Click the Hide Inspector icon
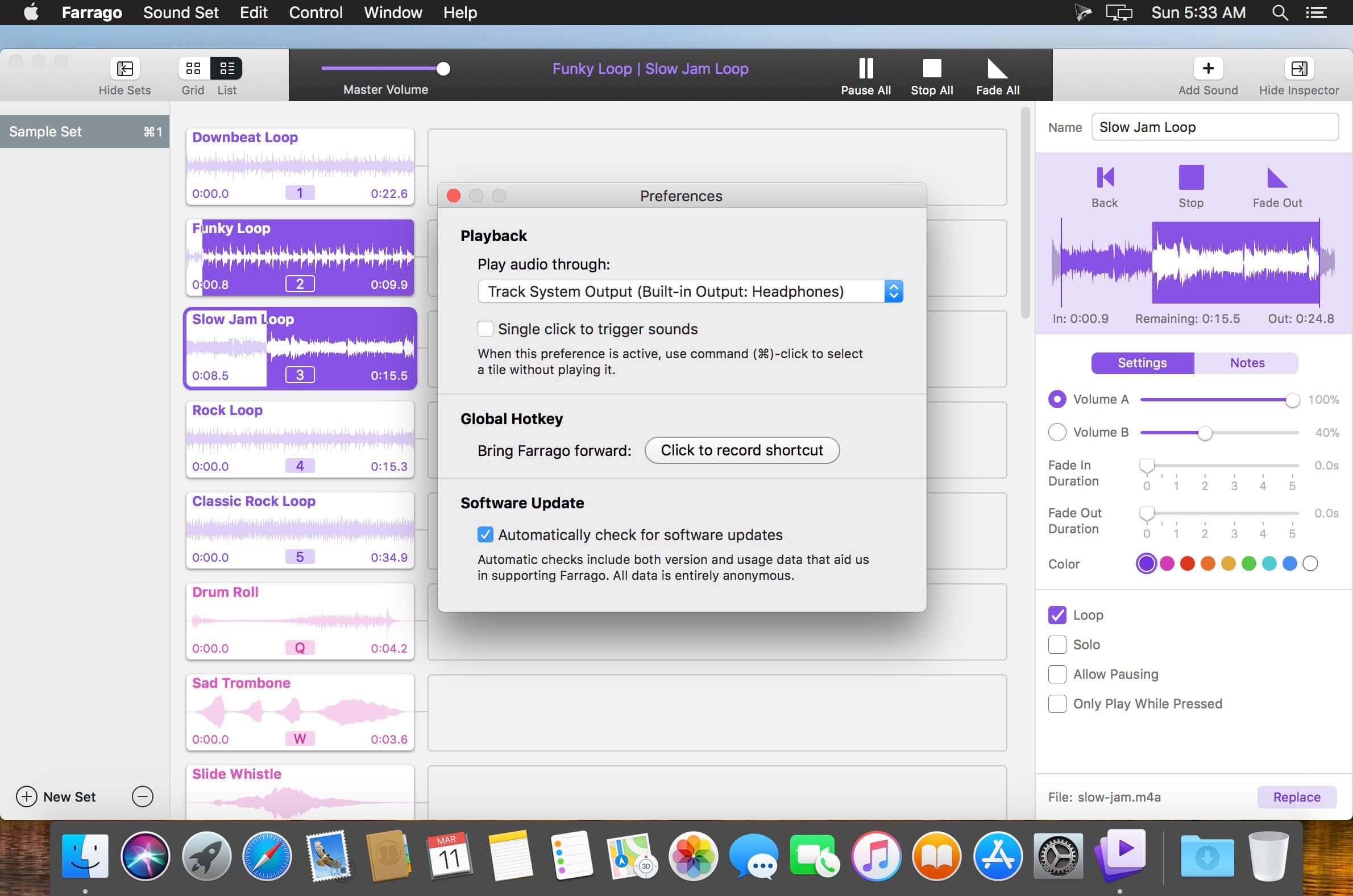This screenshot has width=1353, height=896. 1298,69
